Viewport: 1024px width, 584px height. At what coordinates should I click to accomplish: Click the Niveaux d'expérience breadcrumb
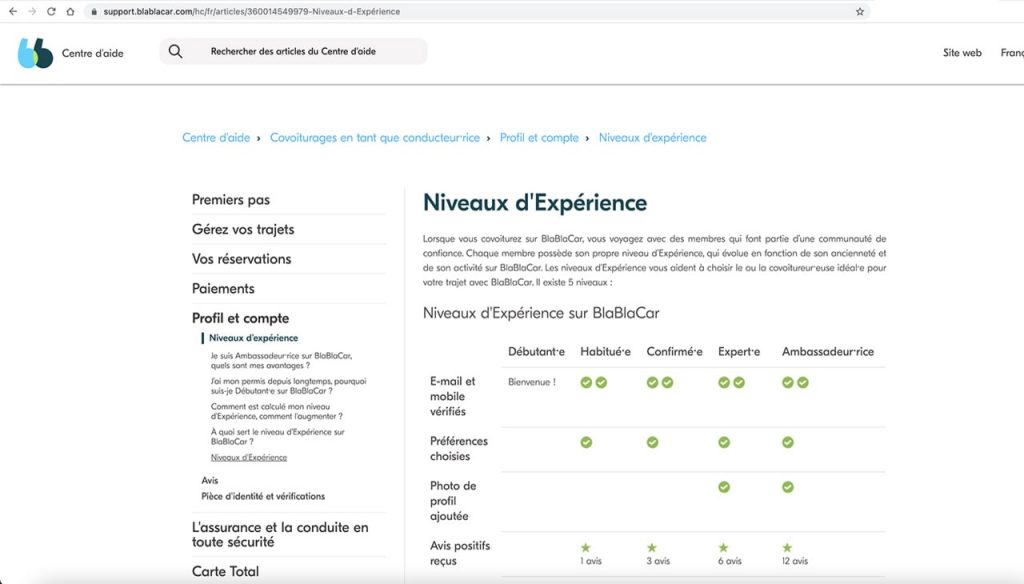pyautogui.click(x=652, y=138)
